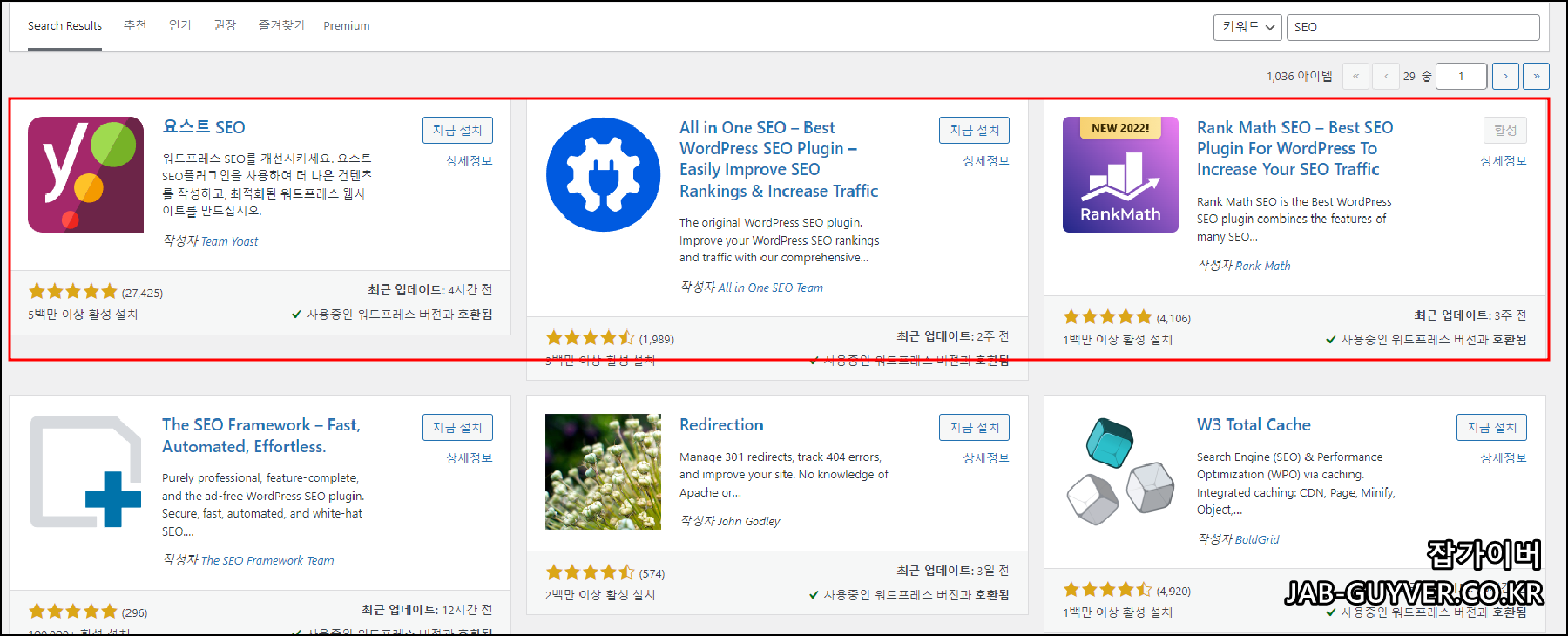Screen dimensions: 1568x636
Task: Open author link BoldGrid
Action: click(x=1257, y=540)
